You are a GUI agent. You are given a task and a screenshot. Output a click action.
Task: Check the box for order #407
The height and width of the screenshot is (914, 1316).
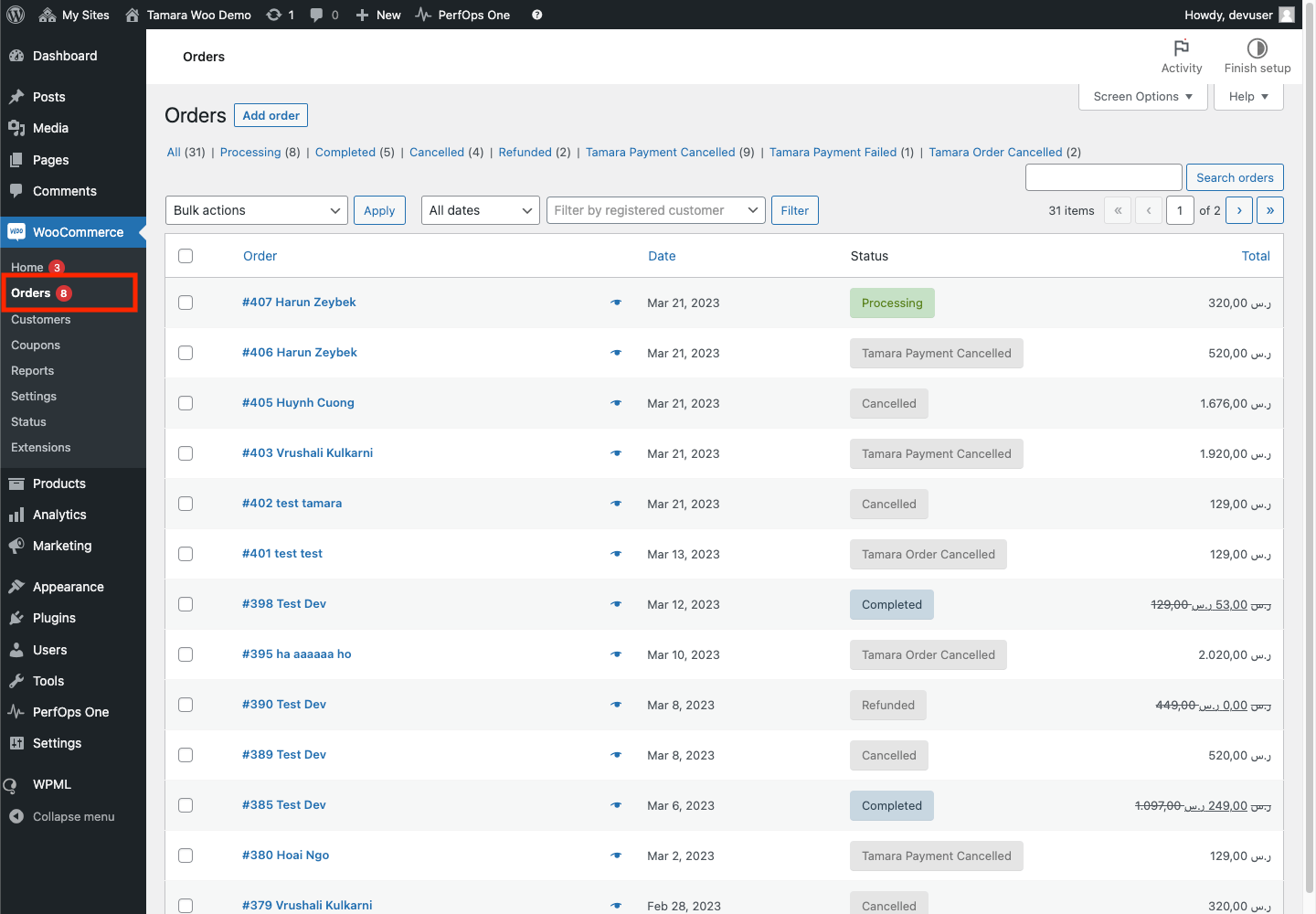click(186, 303)
